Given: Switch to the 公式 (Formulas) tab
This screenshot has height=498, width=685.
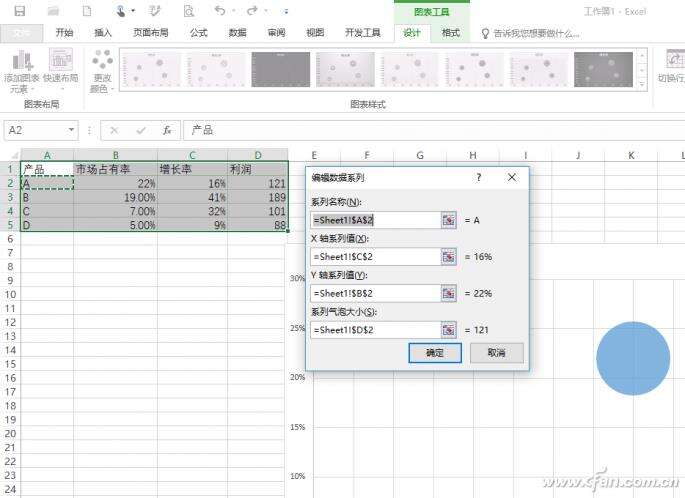Looking at the screenshot, I should click(198, 33).
